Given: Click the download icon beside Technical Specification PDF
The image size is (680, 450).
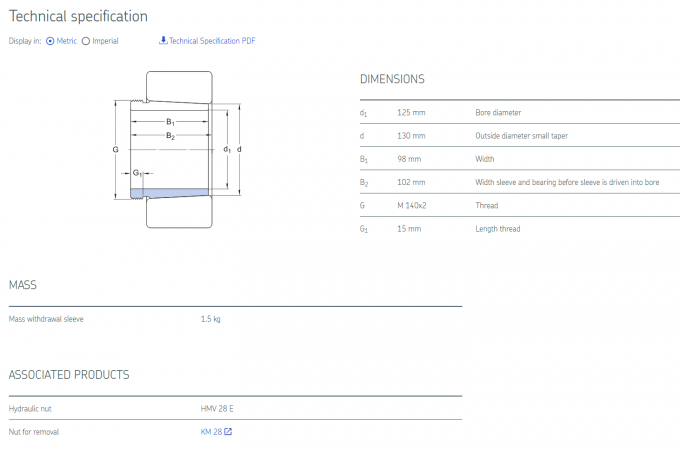Looking at the screenshot, I should point(163,41).
